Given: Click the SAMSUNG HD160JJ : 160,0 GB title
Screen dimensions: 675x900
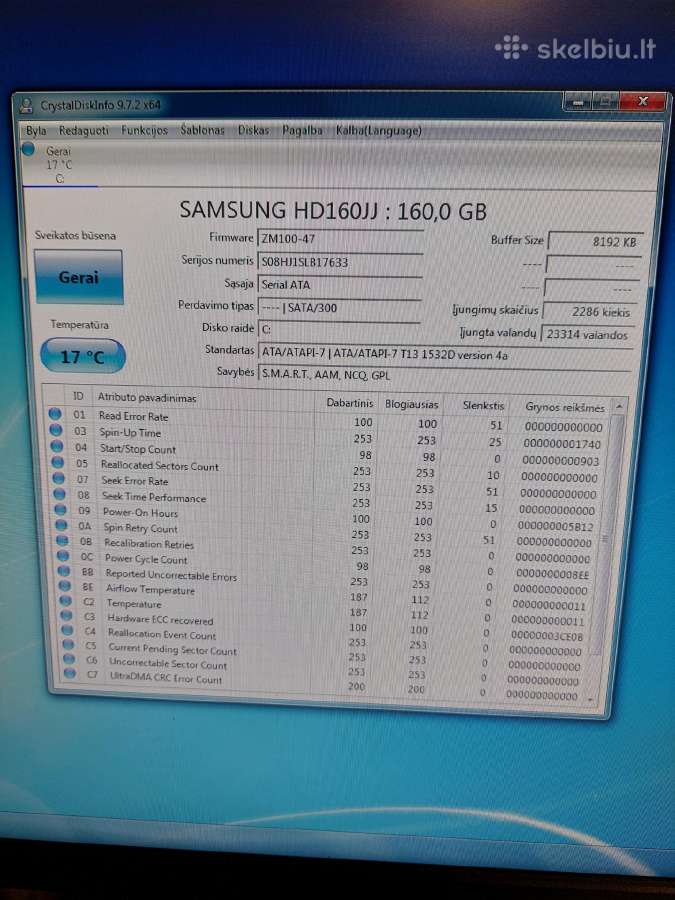Looking at the screenshot, I should pos(333,211).
